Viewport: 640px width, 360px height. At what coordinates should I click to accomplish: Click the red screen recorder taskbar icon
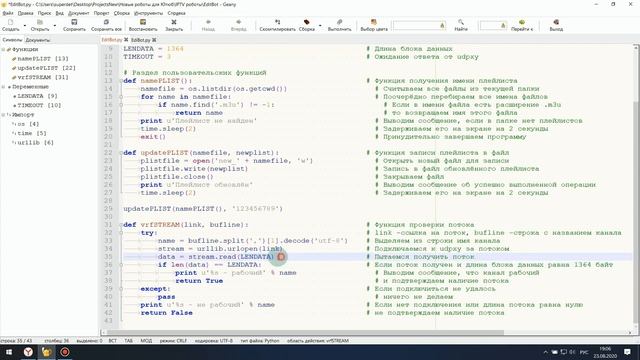pos(65,352)
